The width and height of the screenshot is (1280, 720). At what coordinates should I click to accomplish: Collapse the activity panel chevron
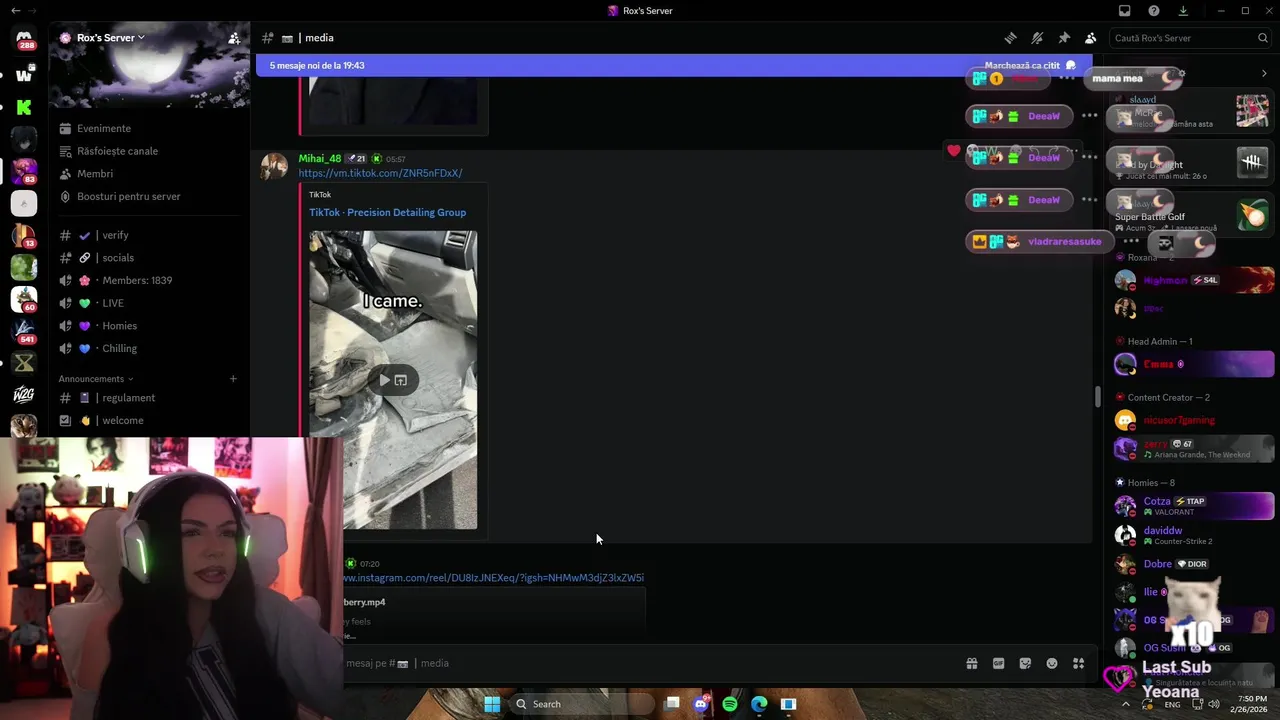[1264, 73]
